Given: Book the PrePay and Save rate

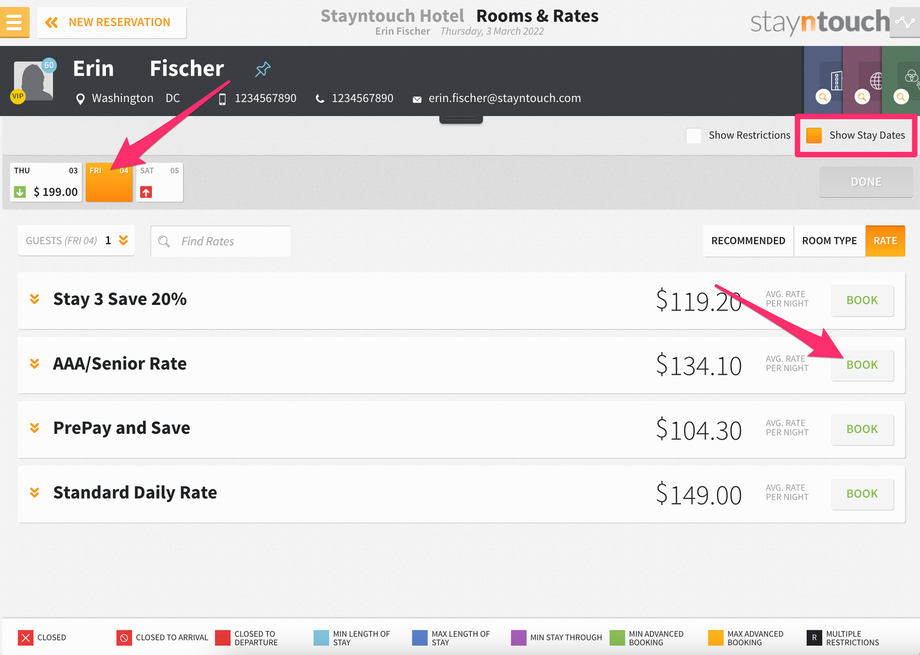Looking at the screenshot, I should click(862, 429).
